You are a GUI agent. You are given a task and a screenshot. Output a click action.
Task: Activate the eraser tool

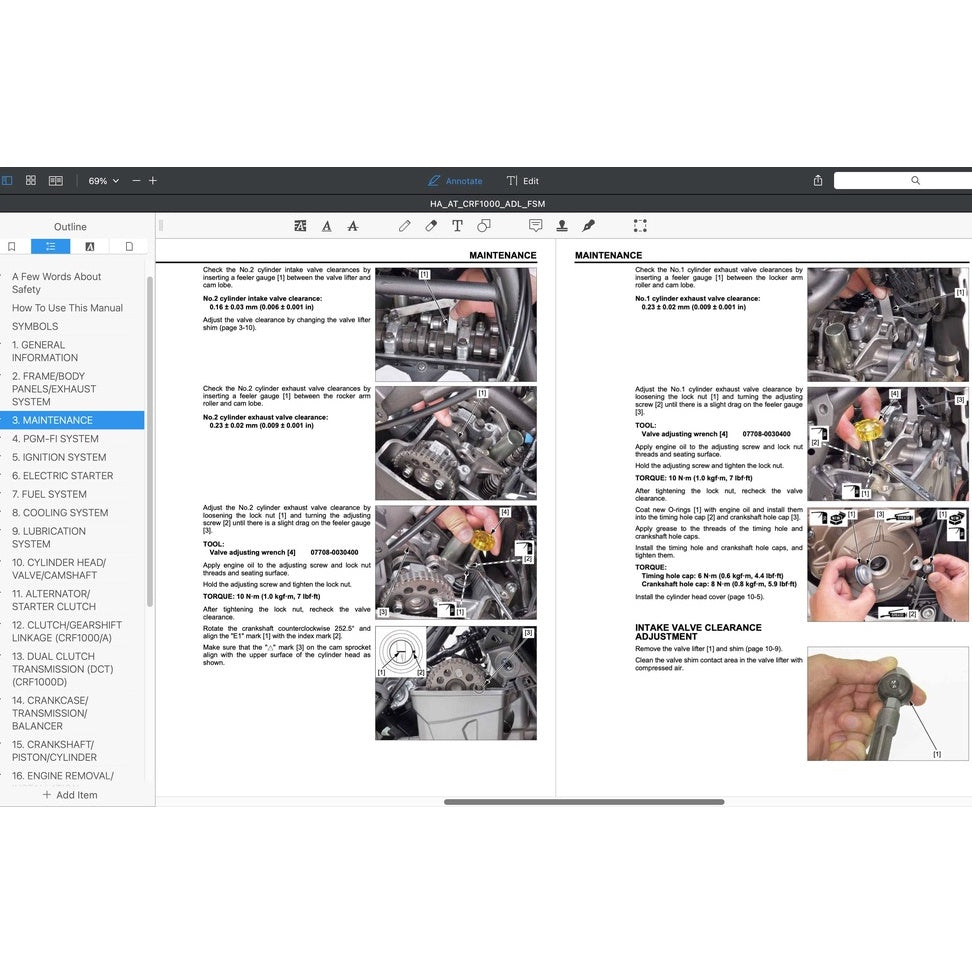(431, 226)
